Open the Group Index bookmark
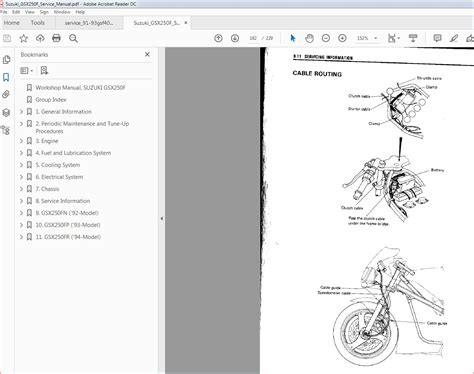This screenshot has height=374, width=474. [51, 100]
